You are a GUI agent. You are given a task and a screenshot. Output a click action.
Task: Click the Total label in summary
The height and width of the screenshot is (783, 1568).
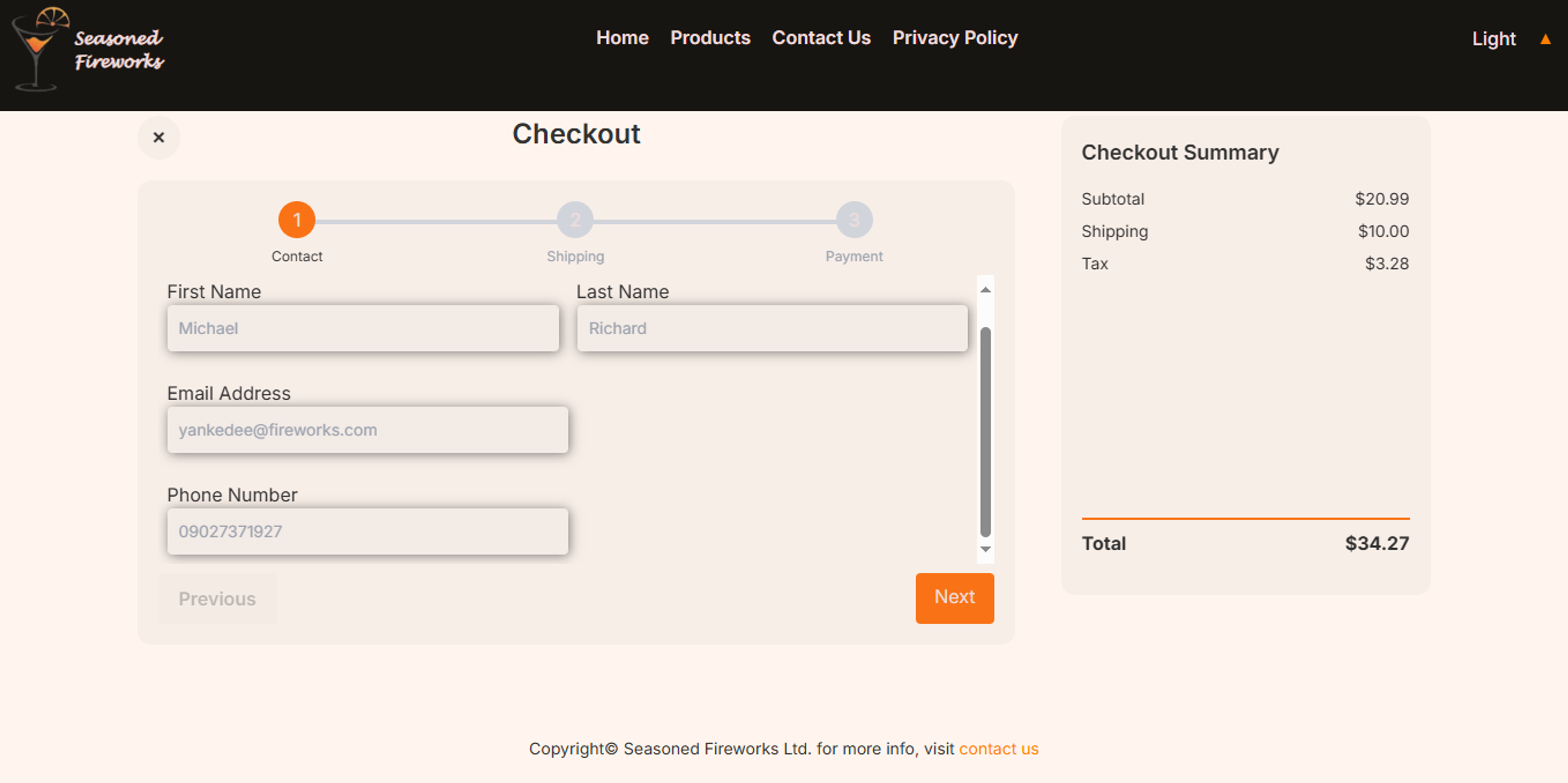click(1103, 543)
